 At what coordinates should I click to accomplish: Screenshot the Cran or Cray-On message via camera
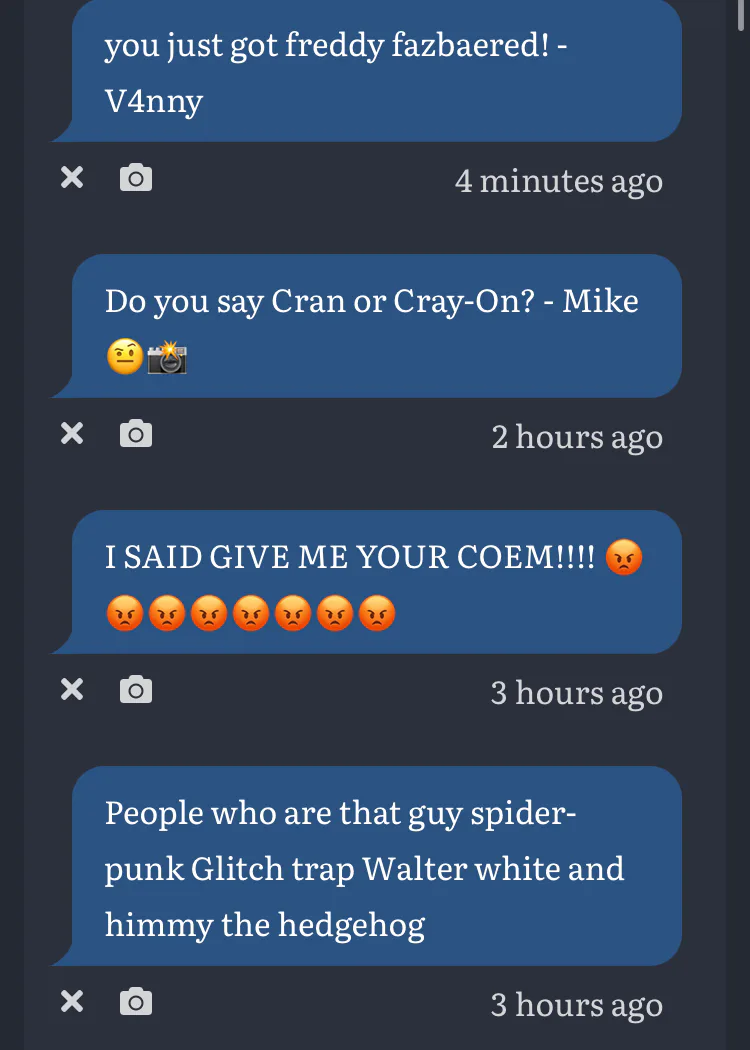[136, 434]
